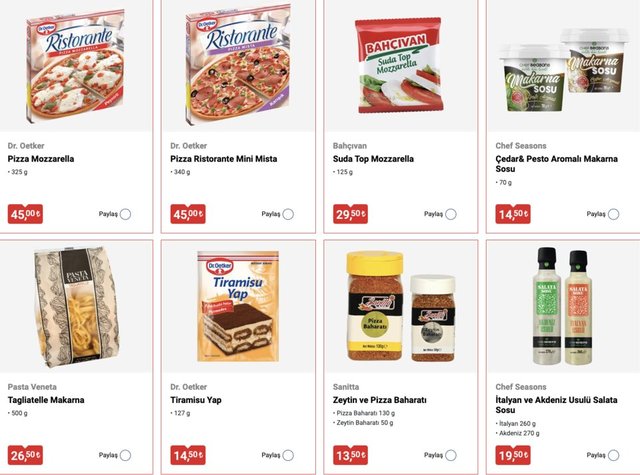Click the 45,00 price tag of Pizza Mozzarella
The height and width of the screenshot is (475, 640).
click(x=25, y=214)
